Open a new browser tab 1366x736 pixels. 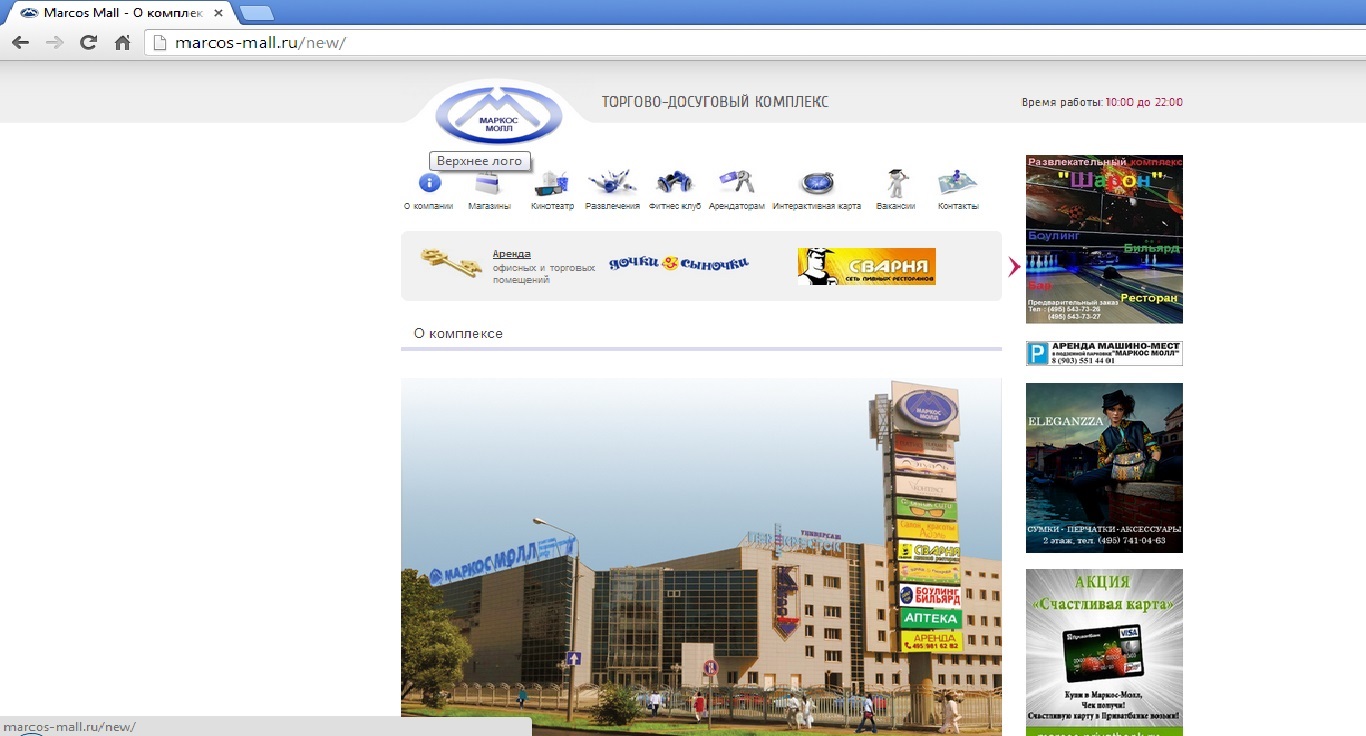pyautogui.click(x=257, y=13)
